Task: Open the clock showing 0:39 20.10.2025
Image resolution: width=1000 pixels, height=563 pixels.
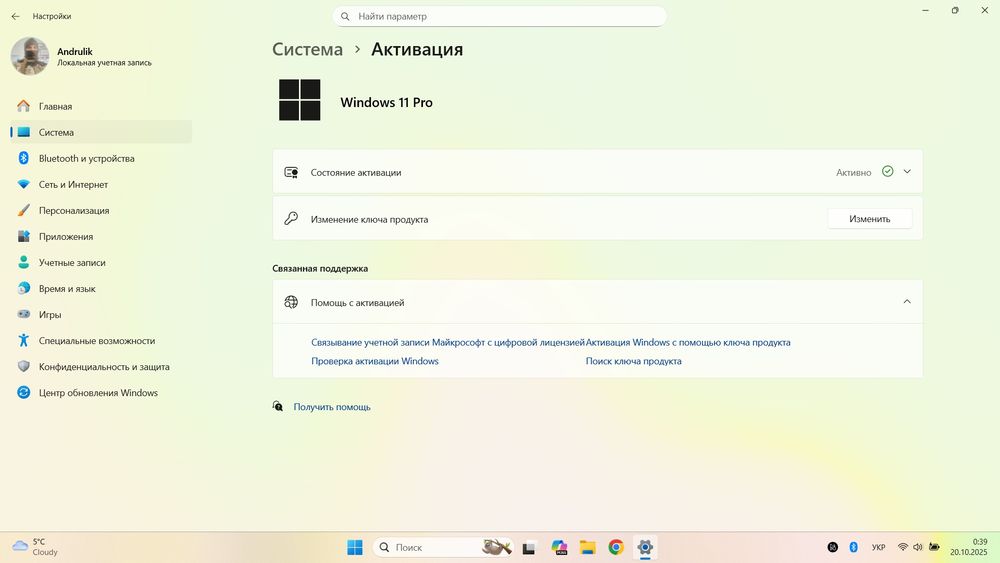Action: (968, 547)
